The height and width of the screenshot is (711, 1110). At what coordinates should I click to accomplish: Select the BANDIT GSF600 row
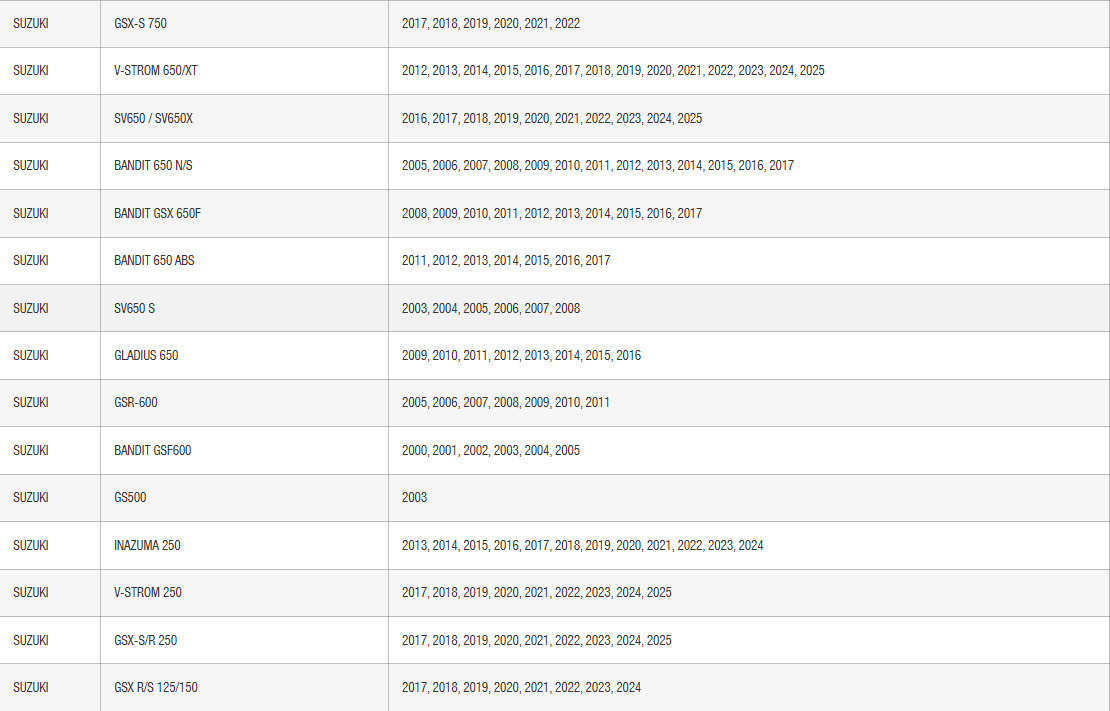(152, 450)
